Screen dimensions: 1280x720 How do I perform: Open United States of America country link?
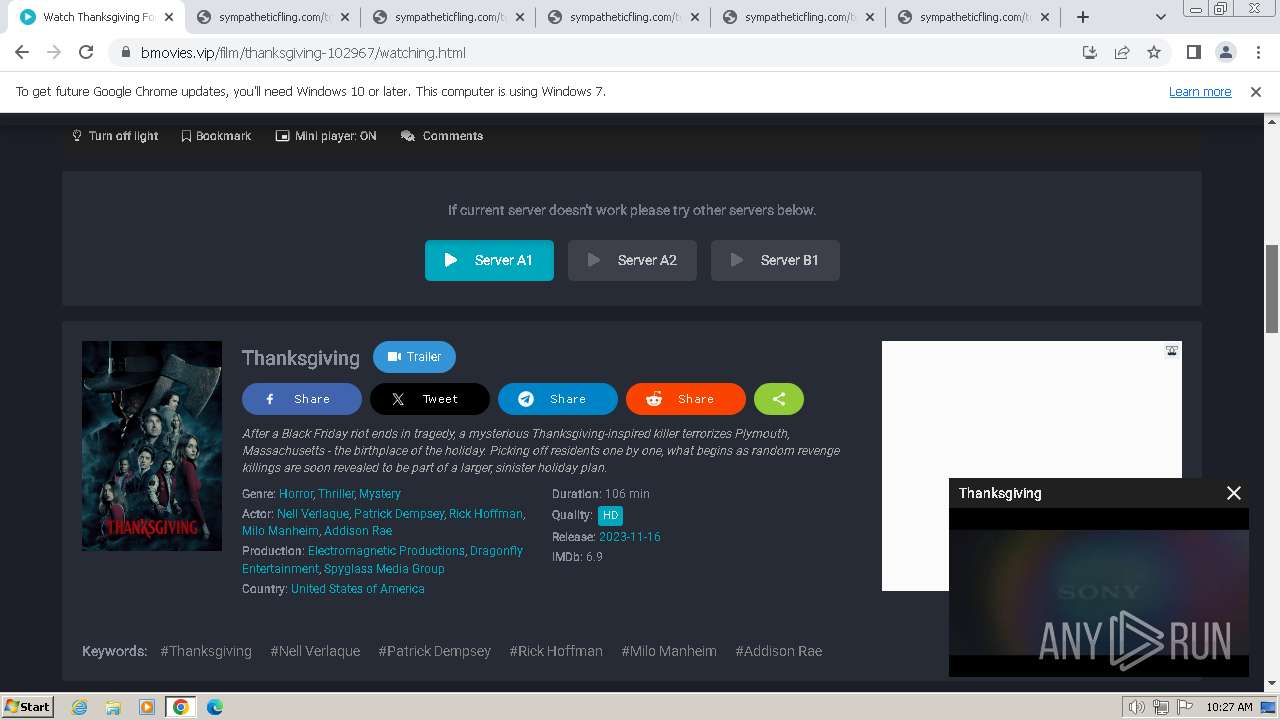point(358,589)
